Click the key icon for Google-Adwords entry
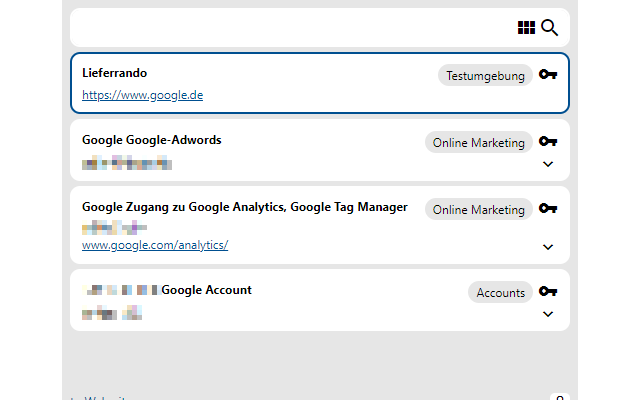 547,142
